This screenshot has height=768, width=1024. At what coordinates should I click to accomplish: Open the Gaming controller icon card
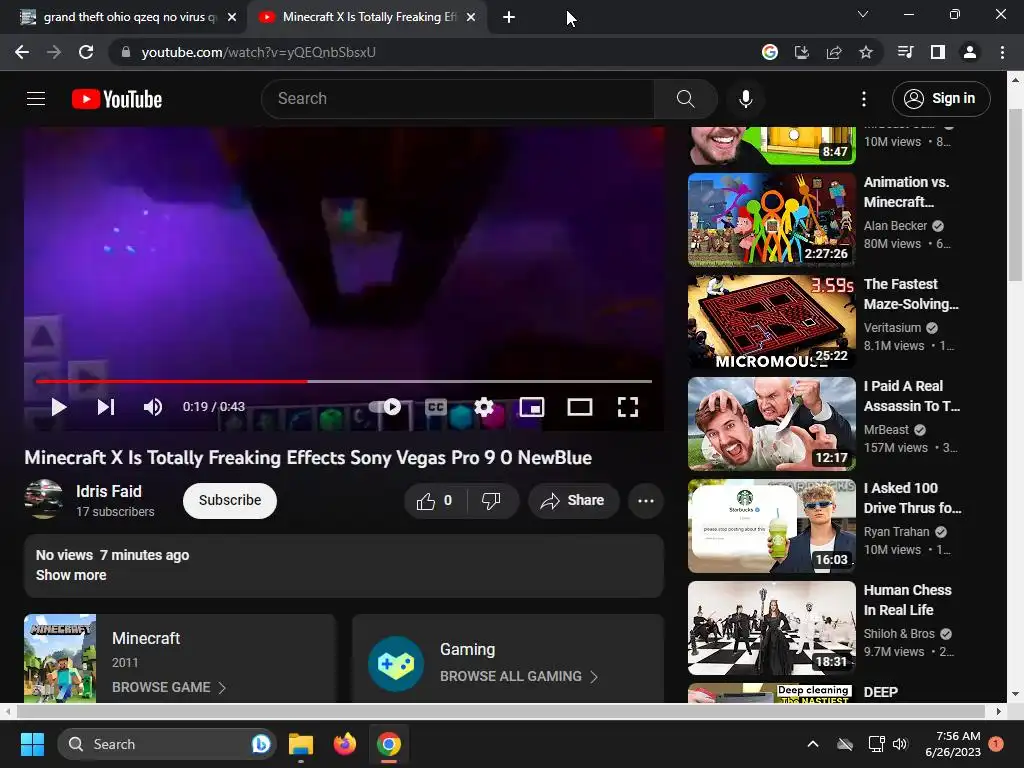click(396, 664)
